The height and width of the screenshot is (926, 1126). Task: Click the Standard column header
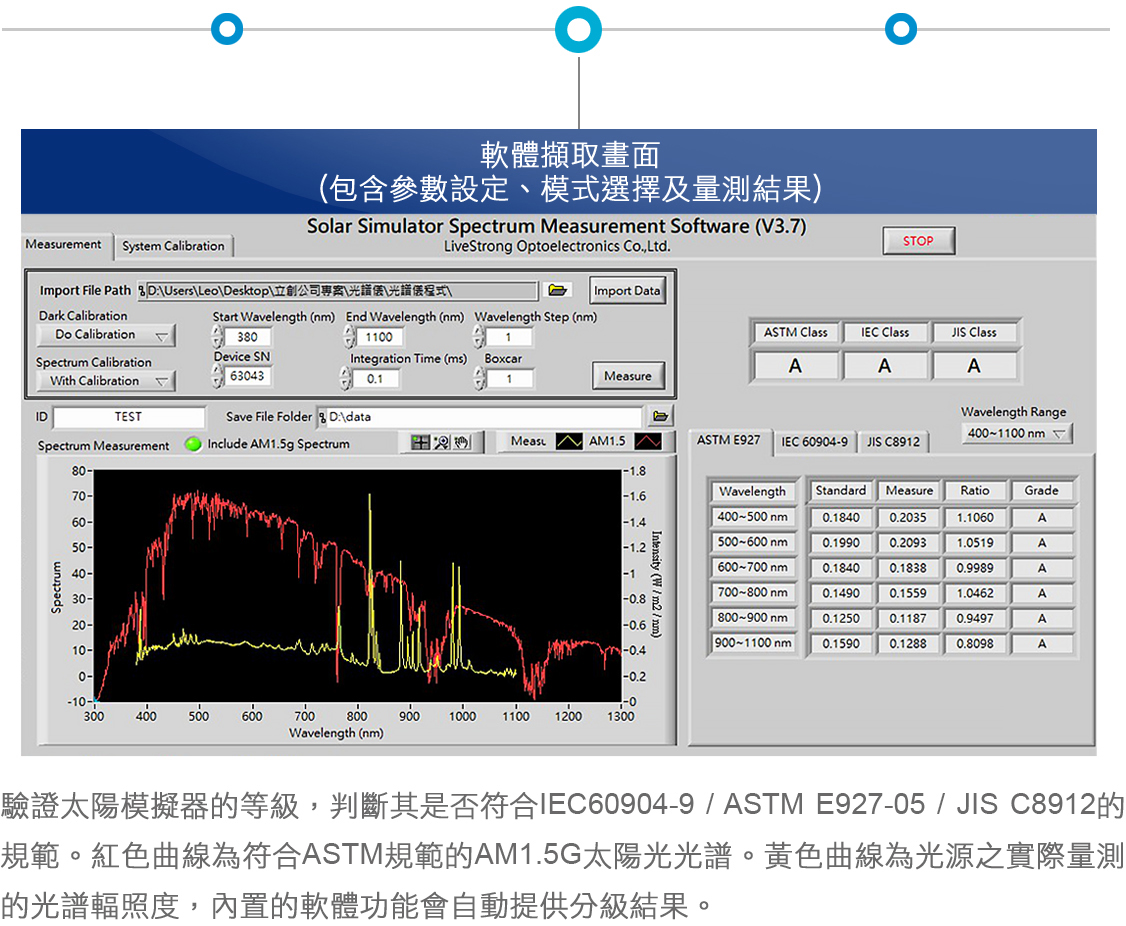841,490
